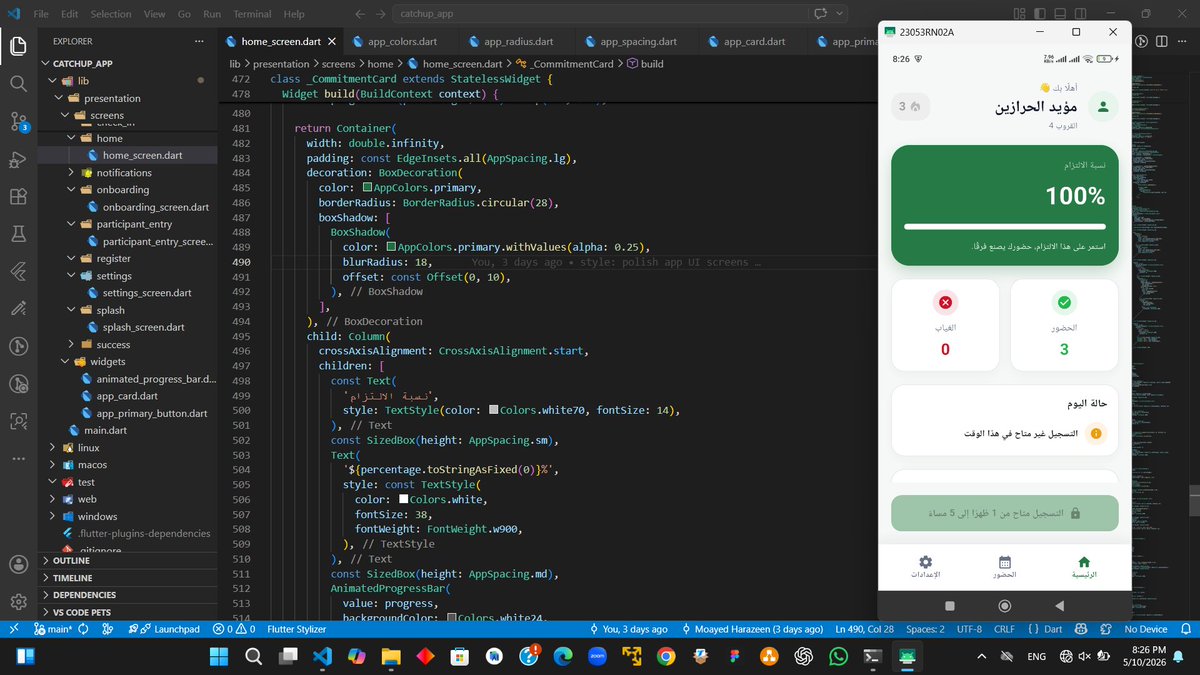Open the Flutter sidebar icon

(x=18, y=272)
